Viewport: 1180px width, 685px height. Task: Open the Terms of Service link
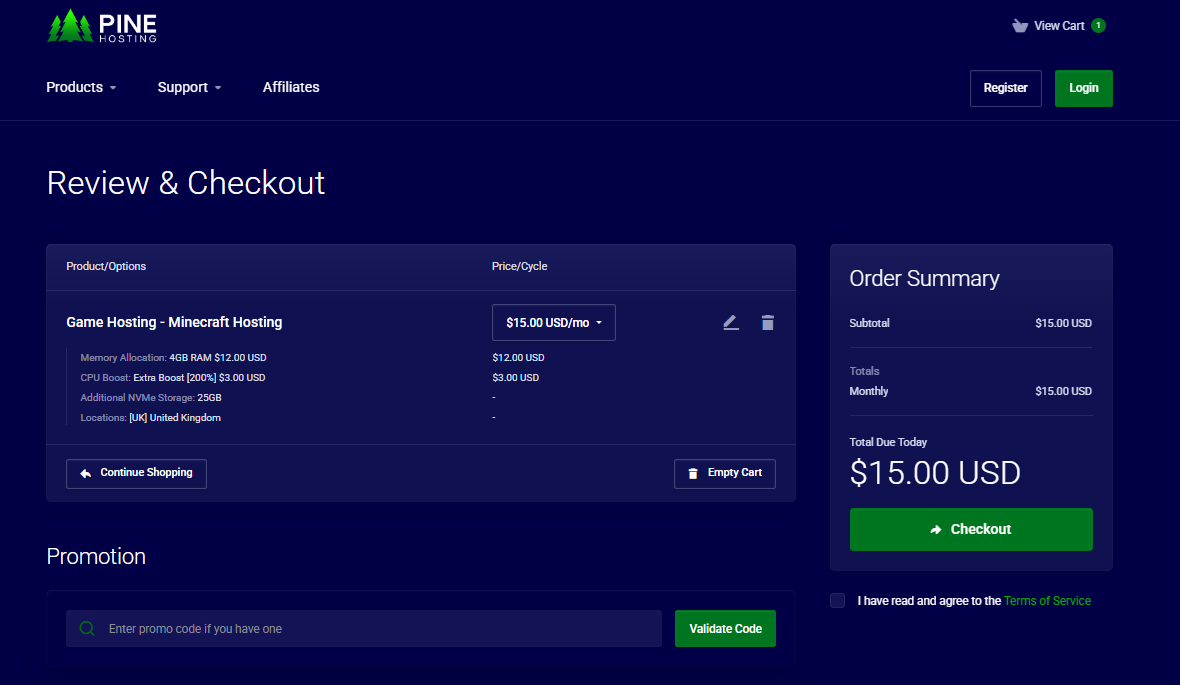1047,601
